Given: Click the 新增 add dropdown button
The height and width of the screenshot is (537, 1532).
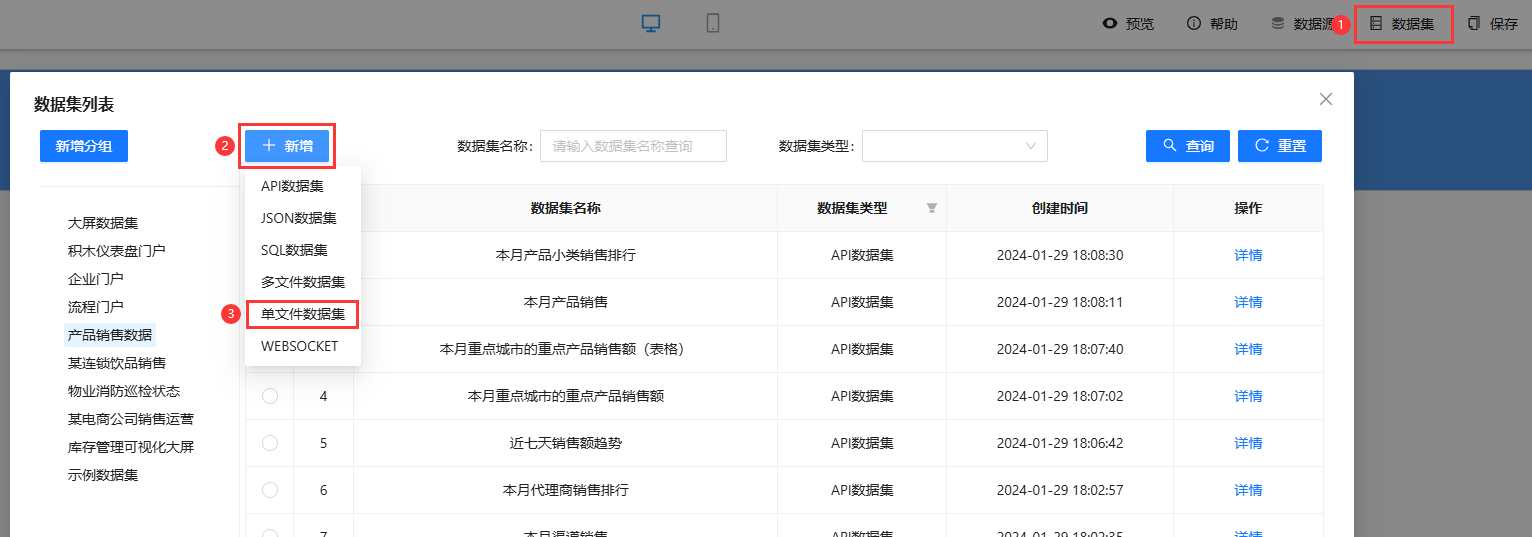Looking at the screenshot, I should [x=287, y=146].
